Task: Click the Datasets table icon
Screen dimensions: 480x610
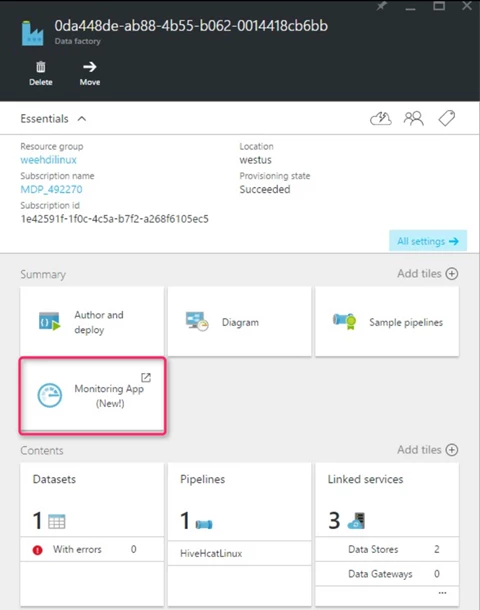Action: point(57,521)
